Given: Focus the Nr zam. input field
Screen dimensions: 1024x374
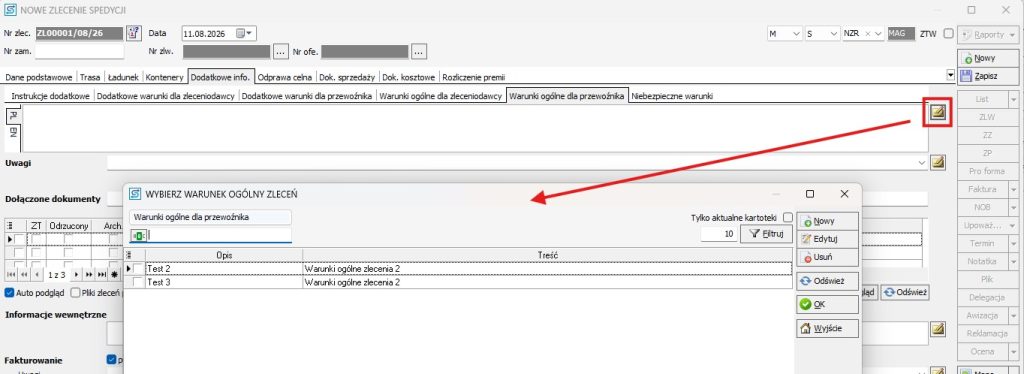Looking at the screenshot, I should [79, 51].
